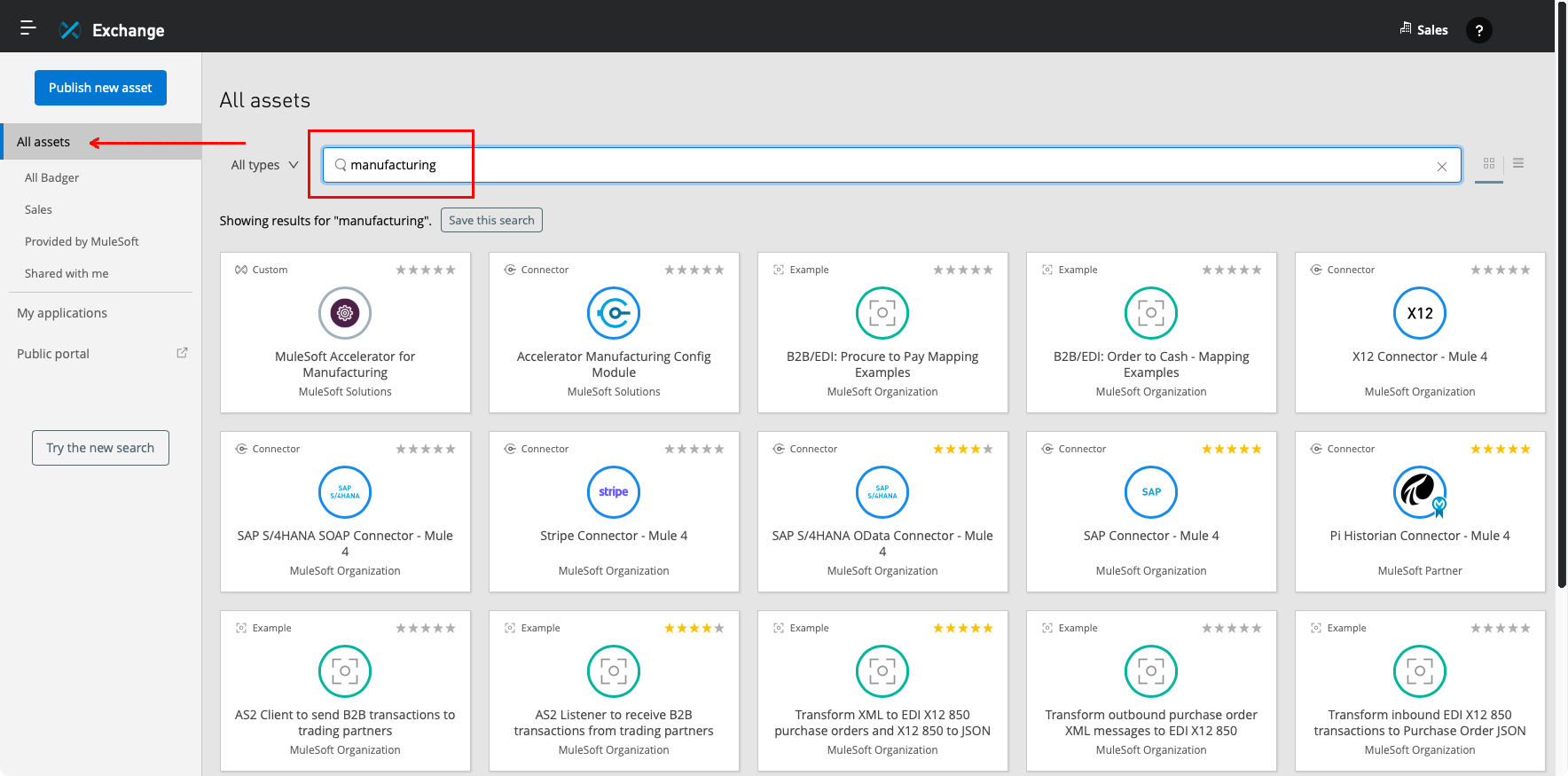This screenshot has width=1568, height=776.
Task: Select Sales in sidebar
Action: tap(38, 209)
